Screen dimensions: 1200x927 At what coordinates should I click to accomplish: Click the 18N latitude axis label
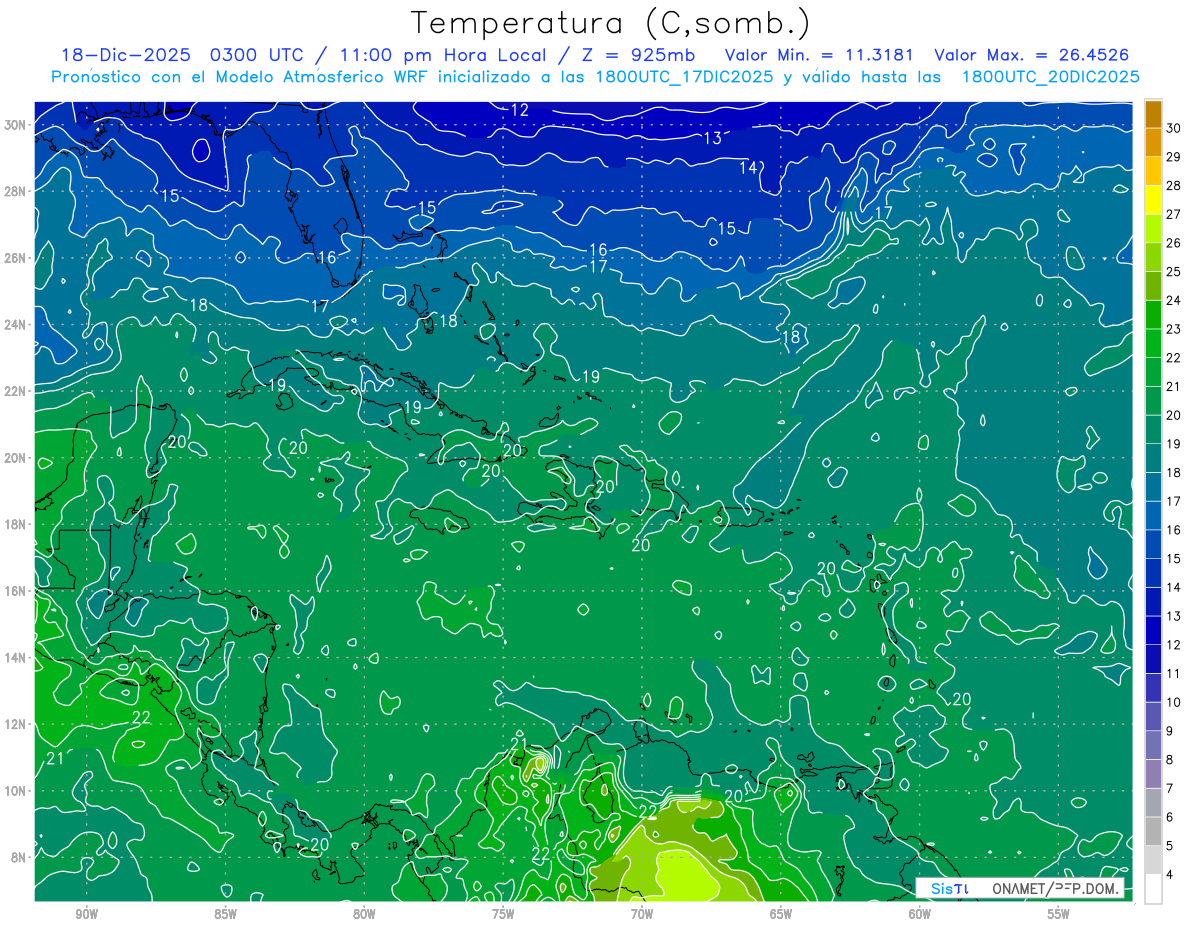(x=15, y=524)
